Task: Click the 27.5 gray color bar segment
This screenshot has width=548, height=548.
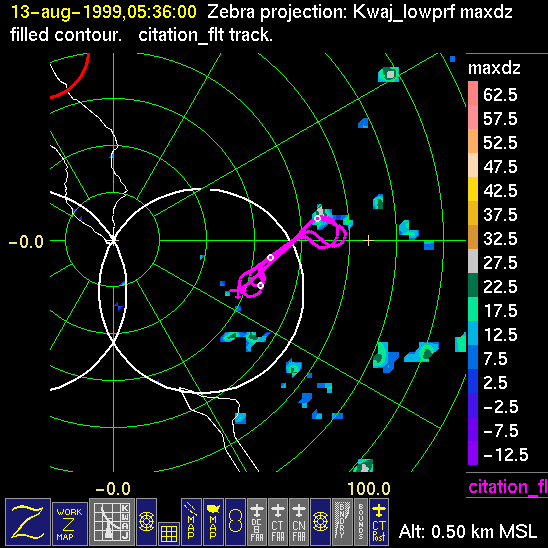Action: [x=473, y=261]
